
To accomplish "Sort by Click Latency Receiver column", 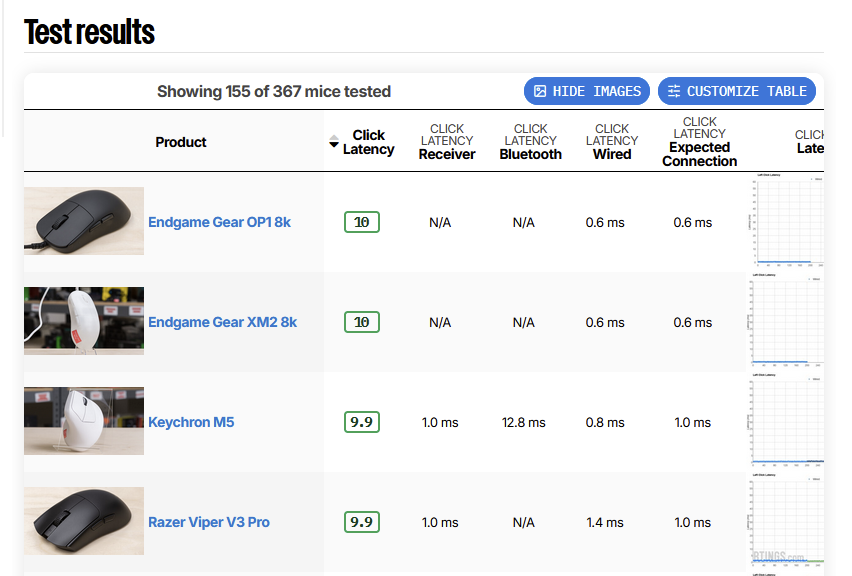I will [x=447, y=142].
